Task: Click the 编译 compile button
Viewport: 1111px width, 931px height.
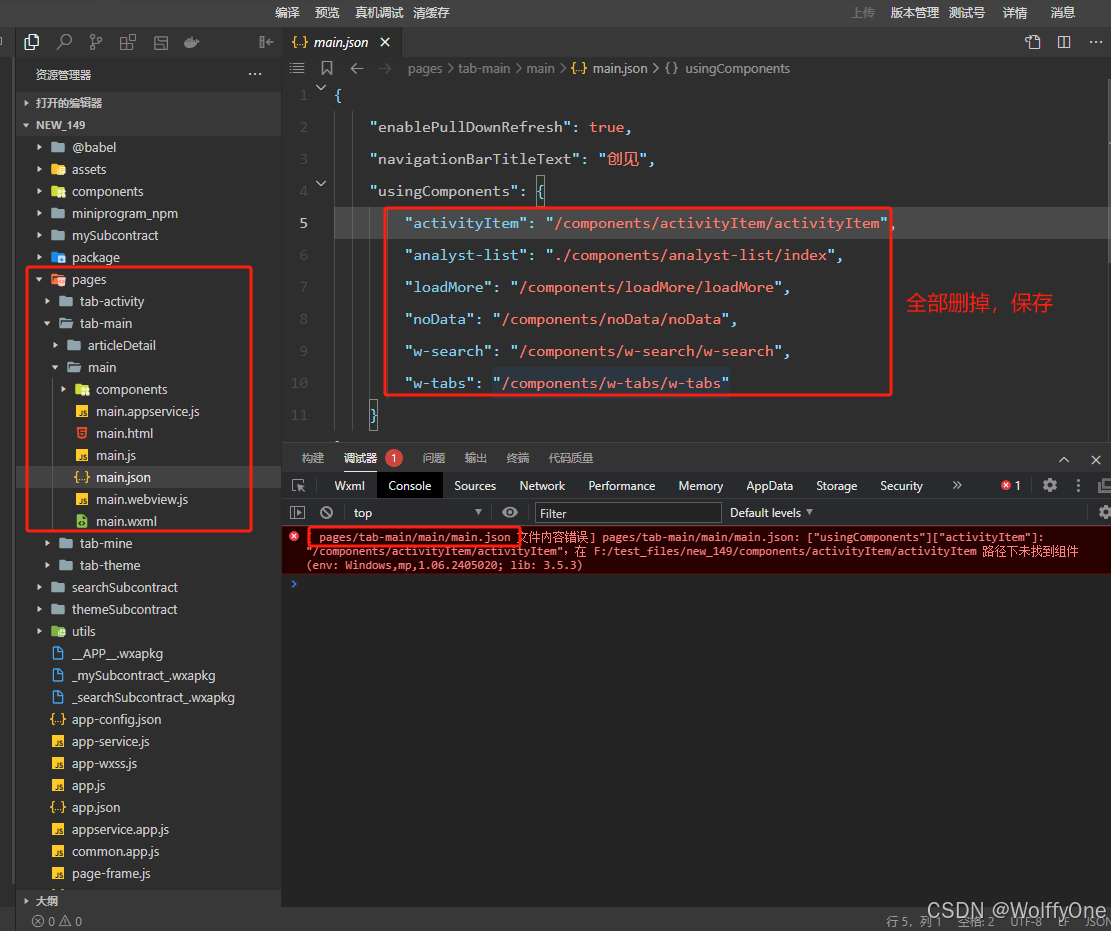Action: point(287,13)
